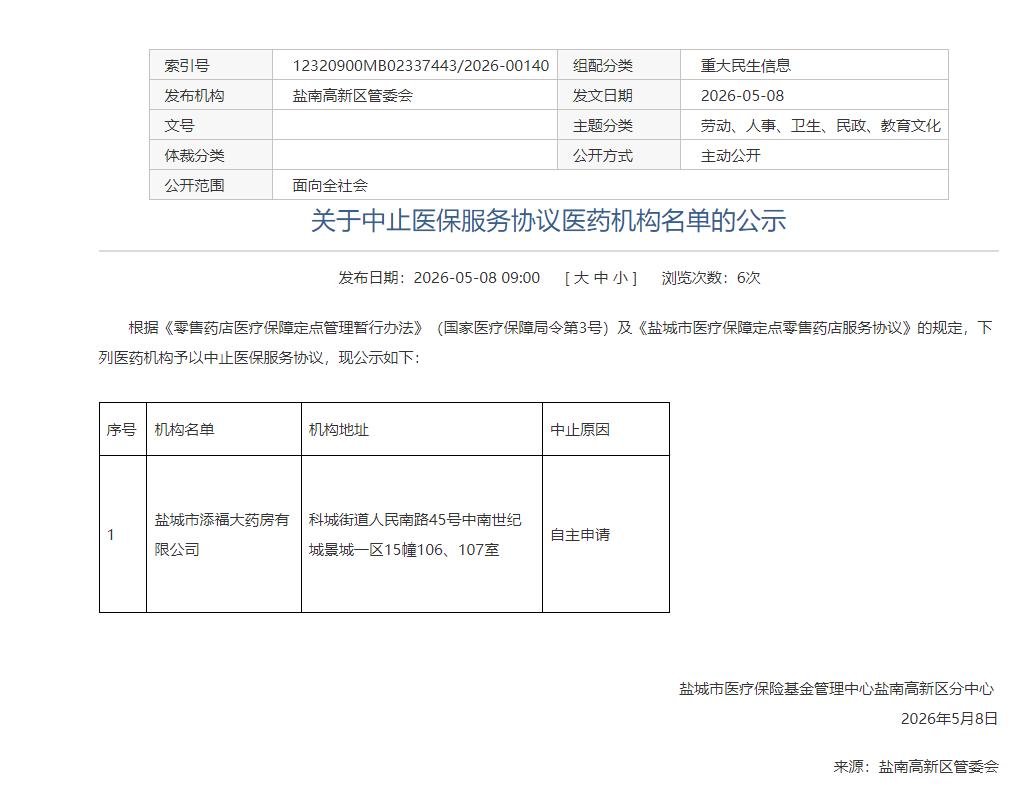Click index number 12320900MB02337443/2026-00140
Image resolution: width=1036 pixels, height=793 pixels.
coord(421,65)
